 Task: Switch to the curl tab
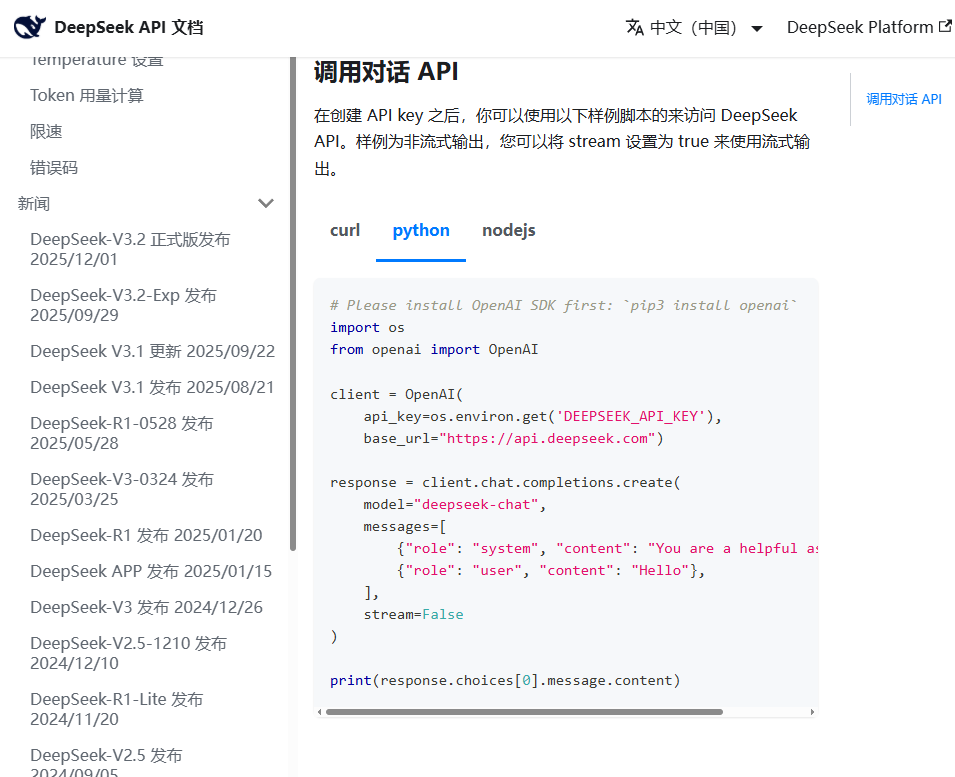(x=344, y=230)
